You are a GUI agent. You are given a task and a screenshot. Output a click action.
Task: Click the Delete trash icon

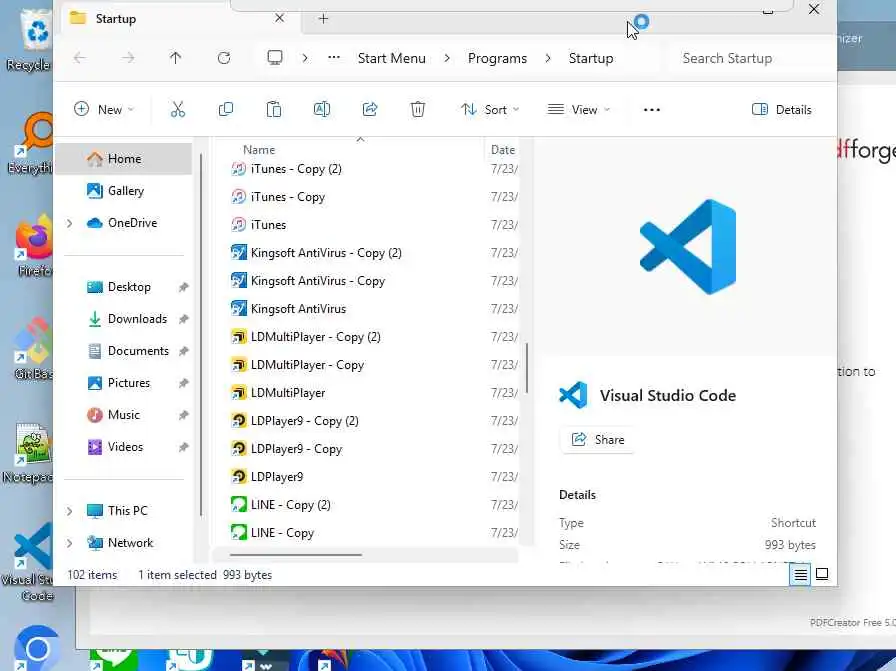click(418, 109)
